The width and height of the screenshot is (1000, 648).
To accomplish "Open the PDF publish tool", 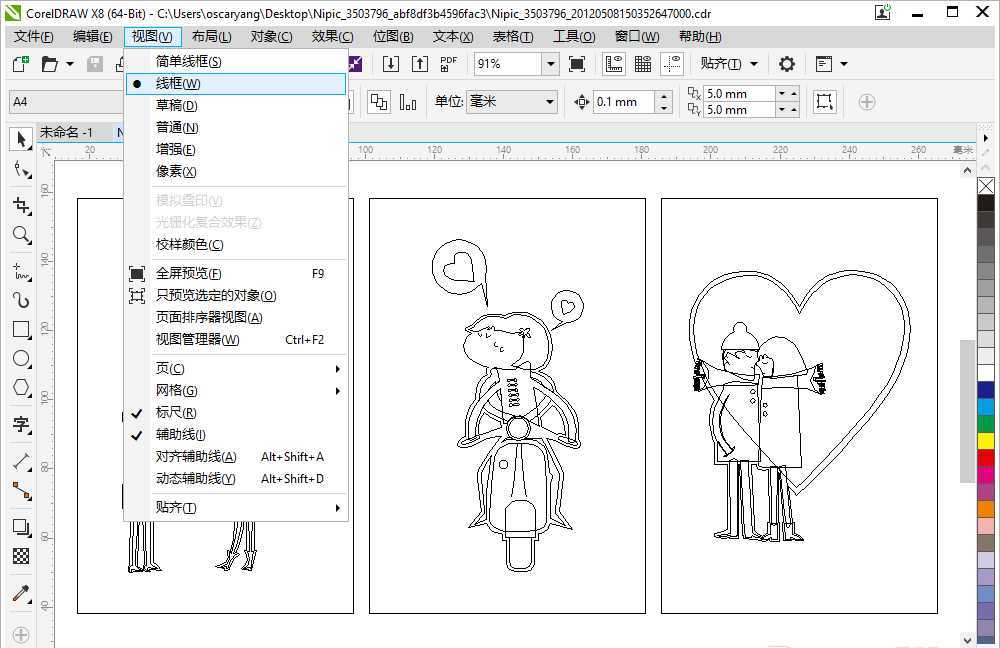I will (448, 63).
